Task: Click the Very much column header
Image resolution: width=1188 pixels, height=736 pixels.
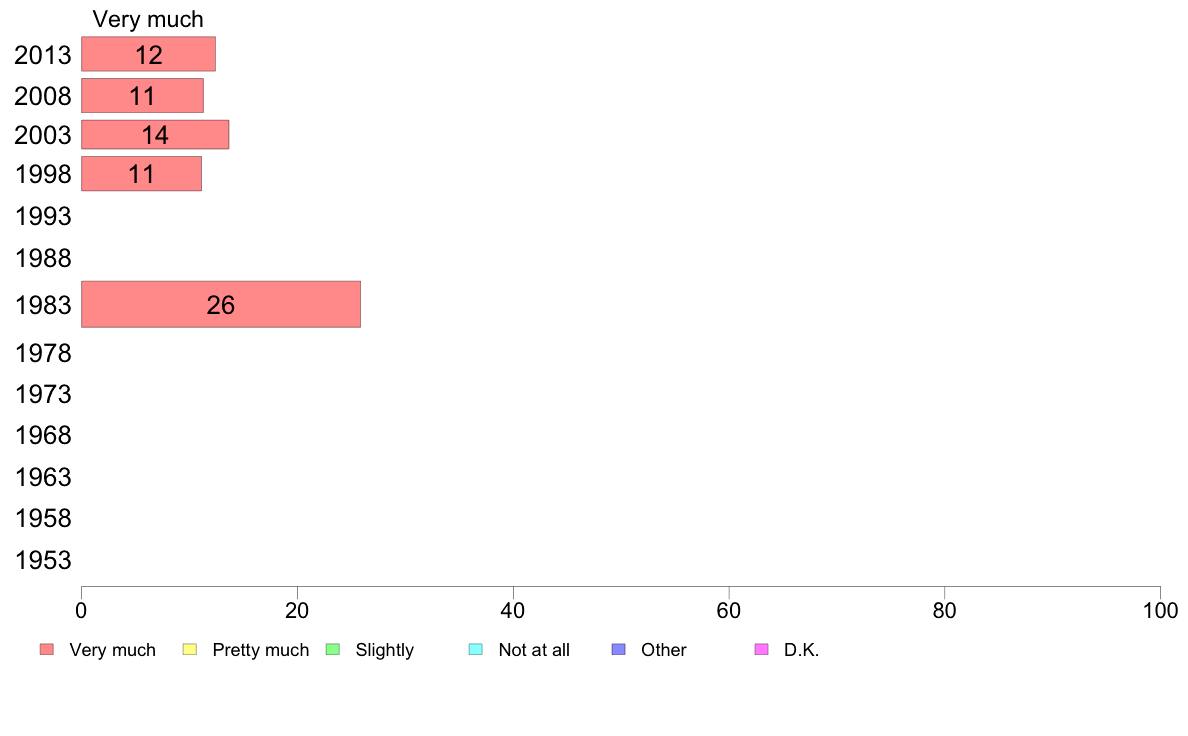Action: (x=148, y=19)
